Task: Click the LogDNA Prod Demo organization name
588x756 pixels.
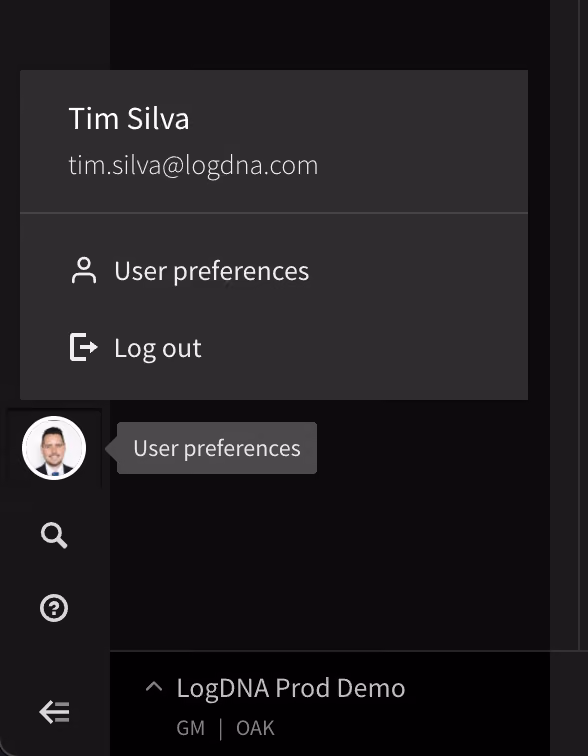Action: click(x=291, y=688)
